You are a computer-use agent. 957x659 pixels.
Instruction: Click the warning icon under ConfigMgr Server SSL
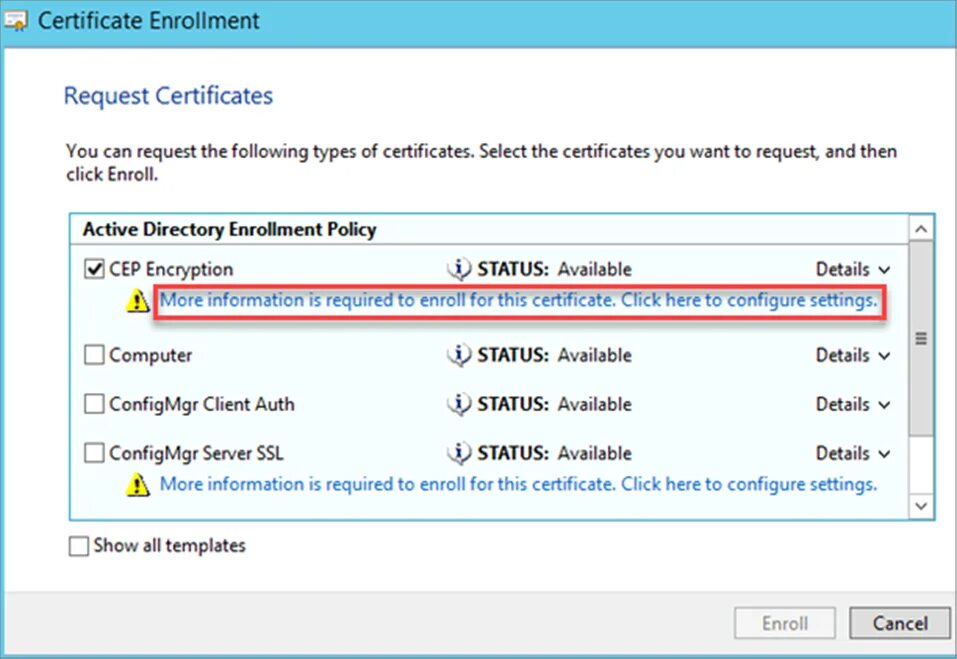[x=138, y=484]
